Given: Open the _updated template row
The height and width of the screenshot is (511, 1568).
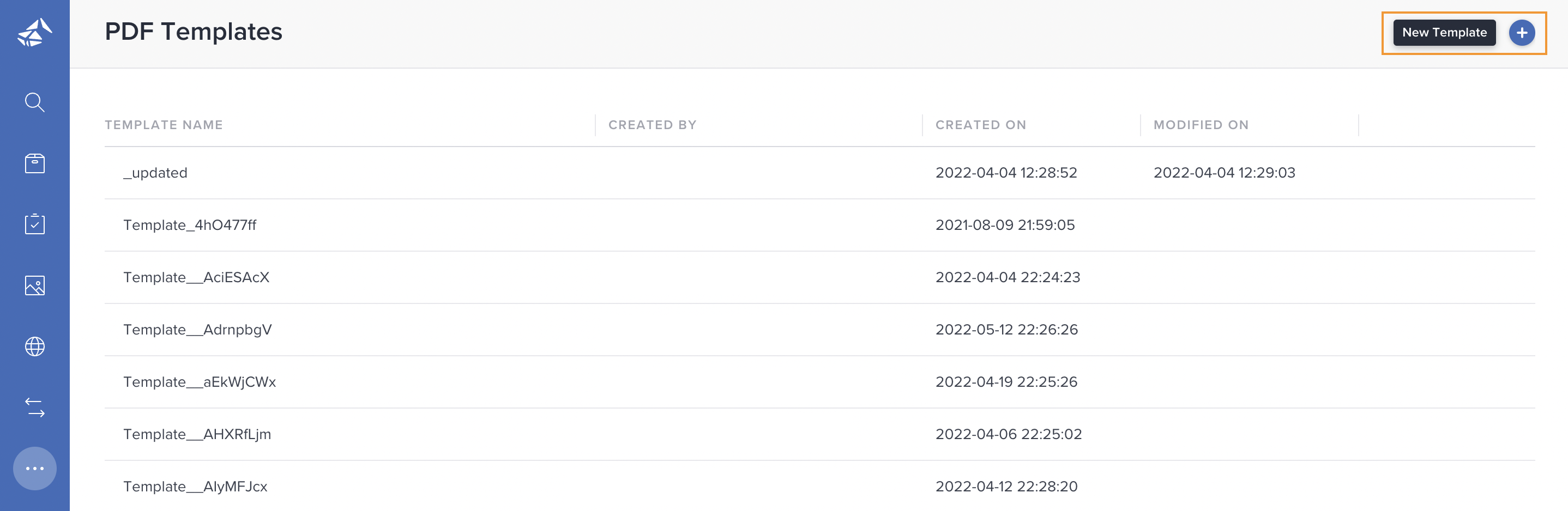Looking at the screenshot, I should tap(819, 173).
